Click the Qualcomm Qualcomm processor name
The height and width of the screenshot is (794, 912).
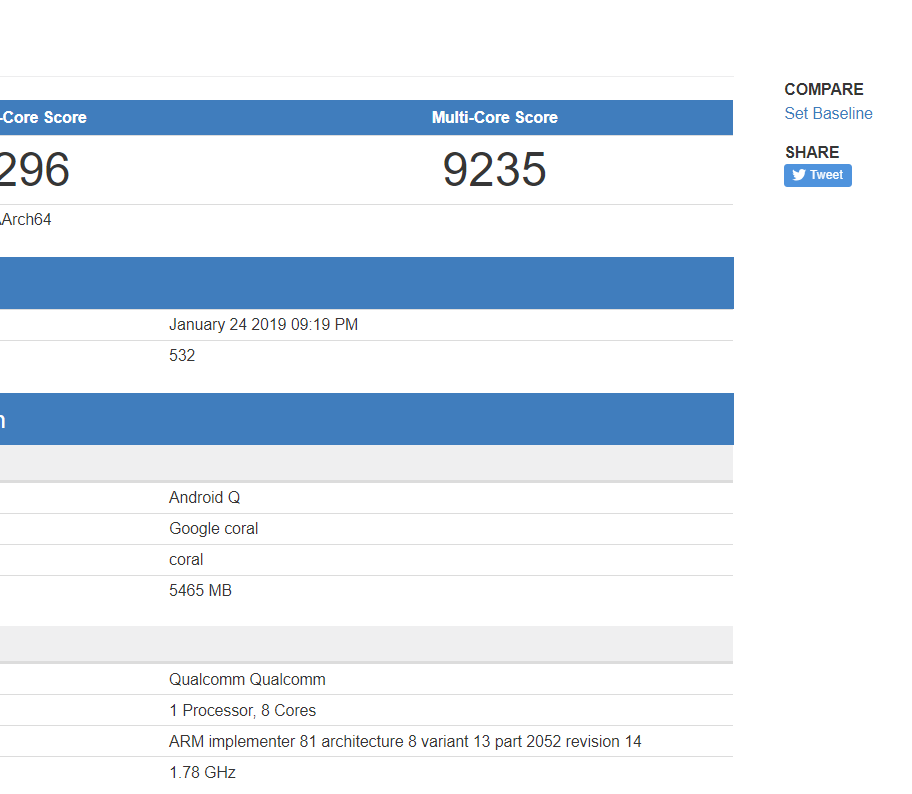pyautogui.click(x=247, y=679)
